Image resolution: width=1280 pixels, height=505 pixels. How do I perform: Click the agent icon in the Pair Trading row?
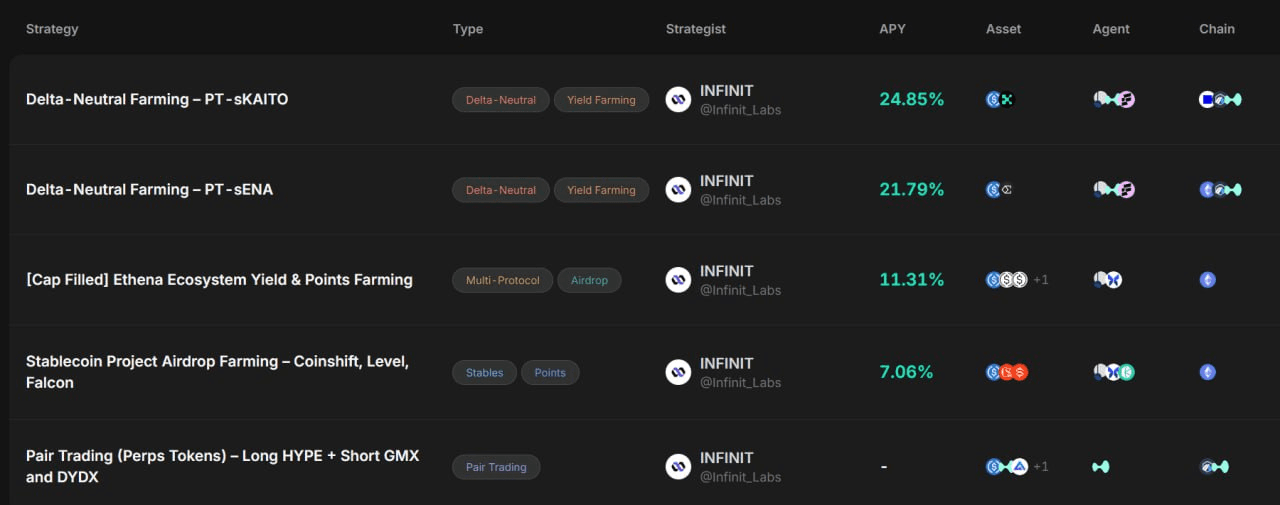pos(1101,466)
